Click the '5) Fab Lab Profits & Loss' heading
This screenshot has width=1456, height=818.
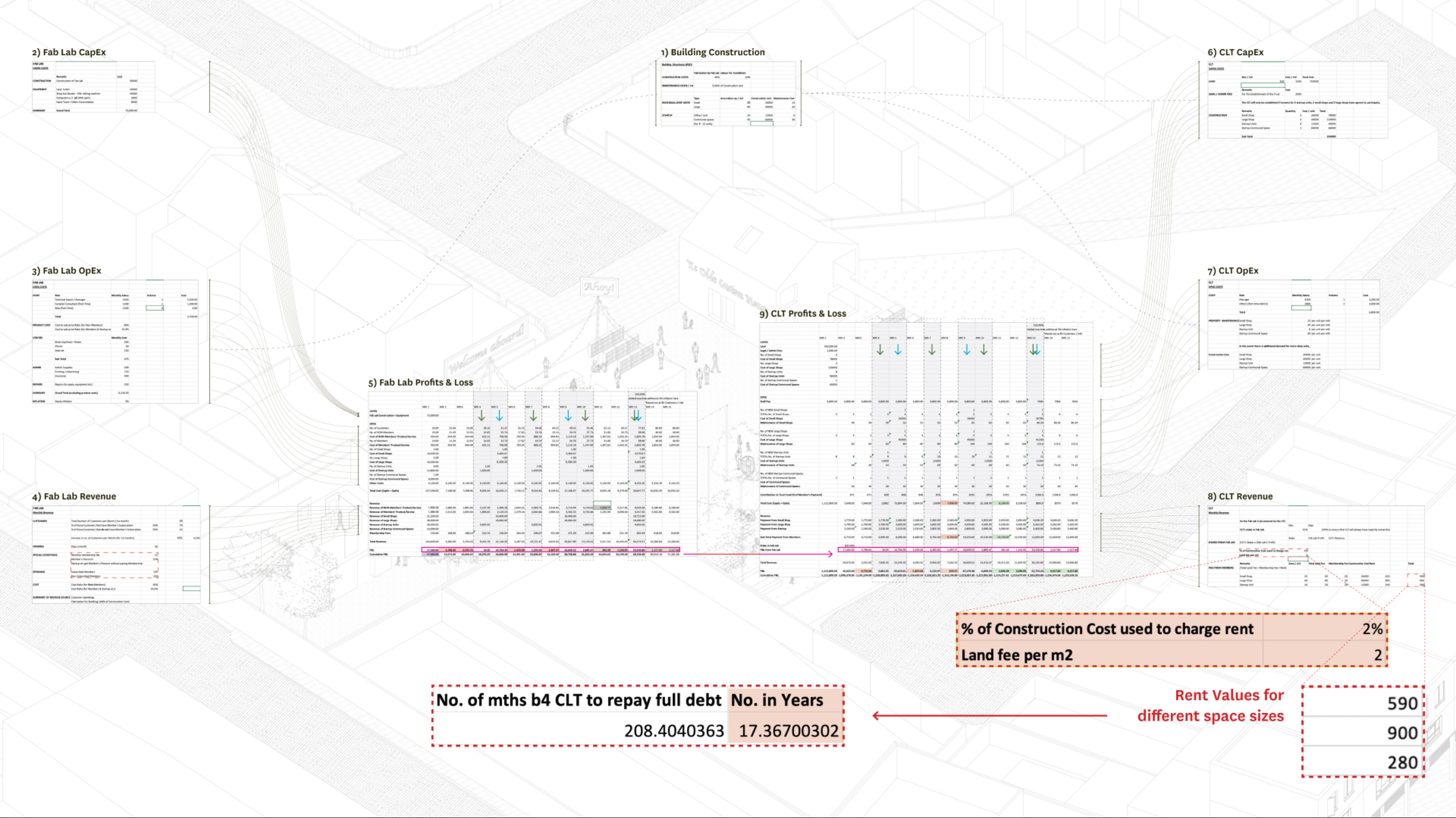(420, 382)
